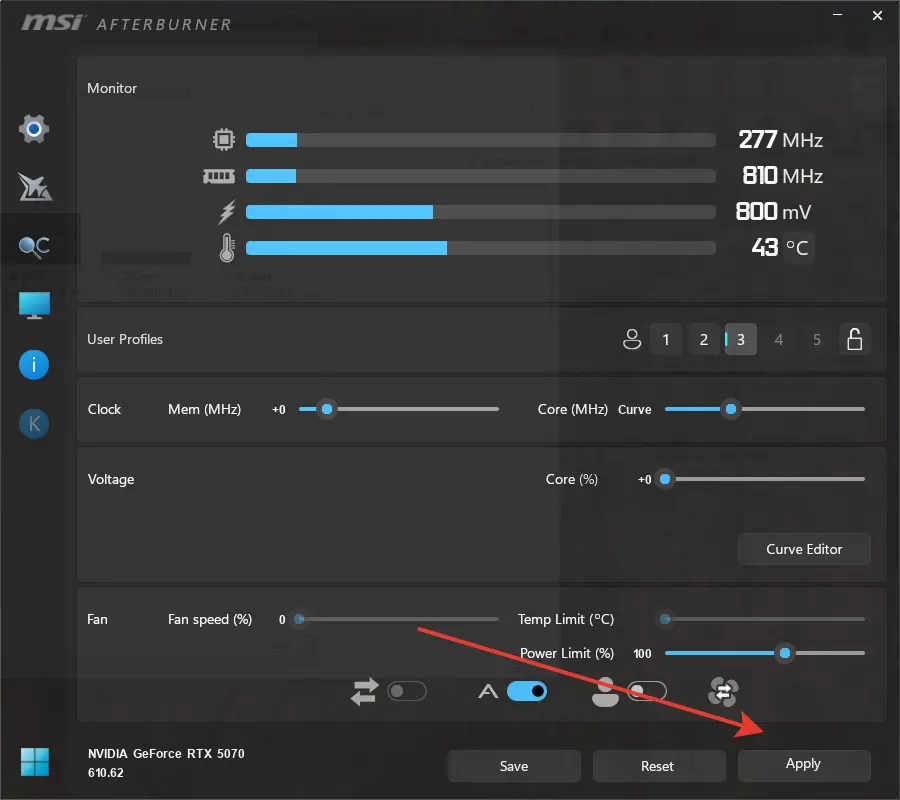Disable the auto fan toggle
Screen dimensions: 900x800
coord(526,691)
